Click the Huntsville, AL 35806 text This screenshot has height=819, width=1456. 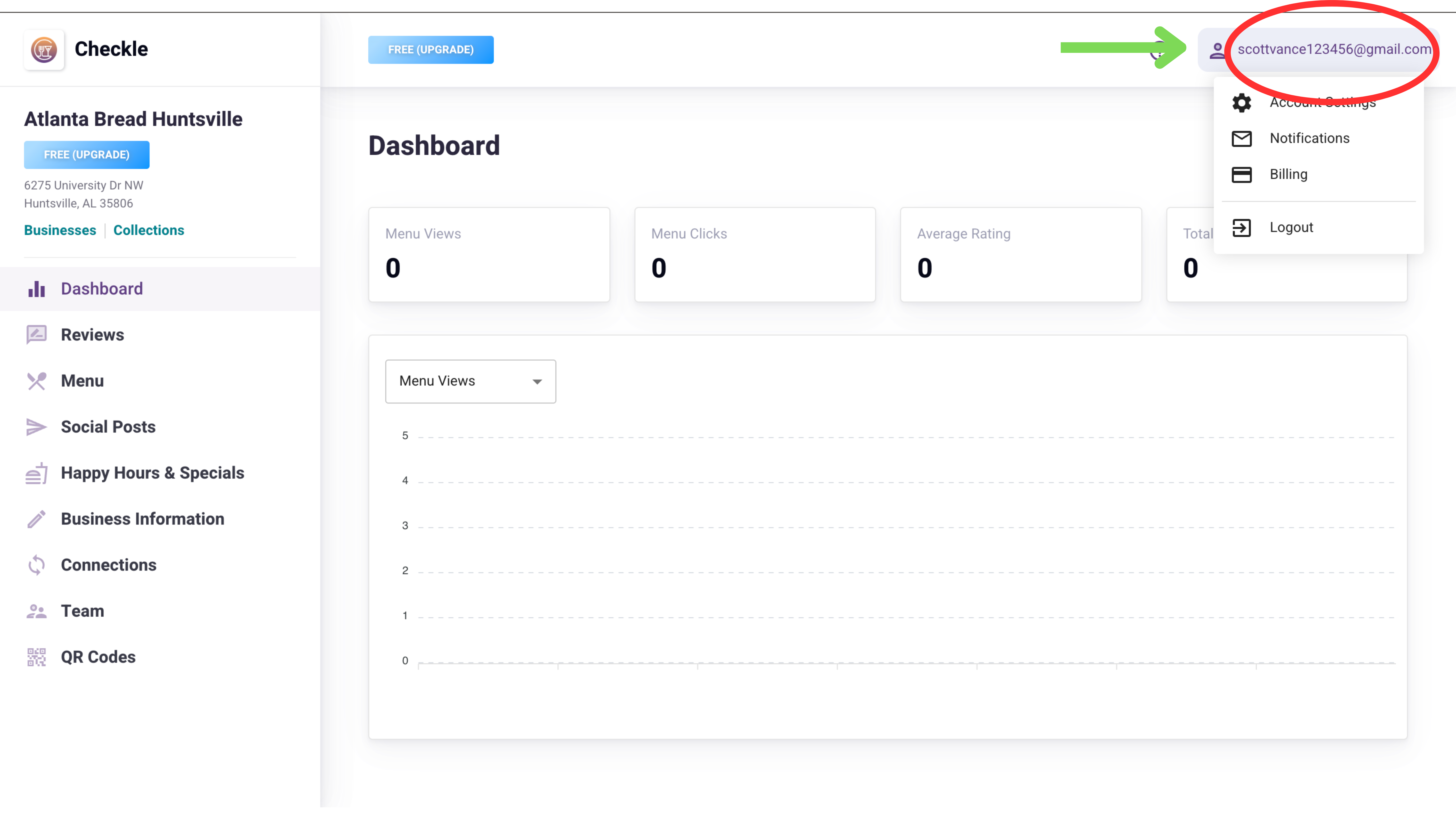(79, 204)
